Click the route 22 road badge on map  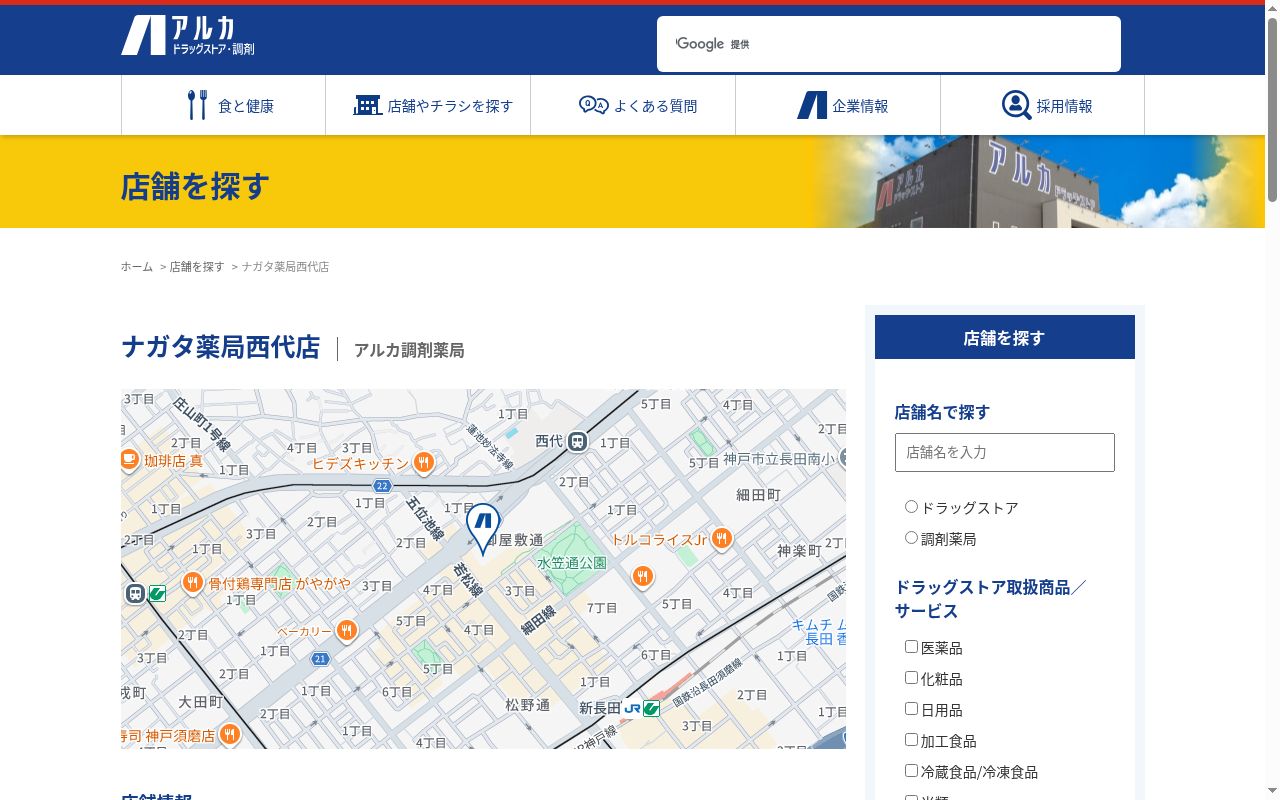point(382,486)
